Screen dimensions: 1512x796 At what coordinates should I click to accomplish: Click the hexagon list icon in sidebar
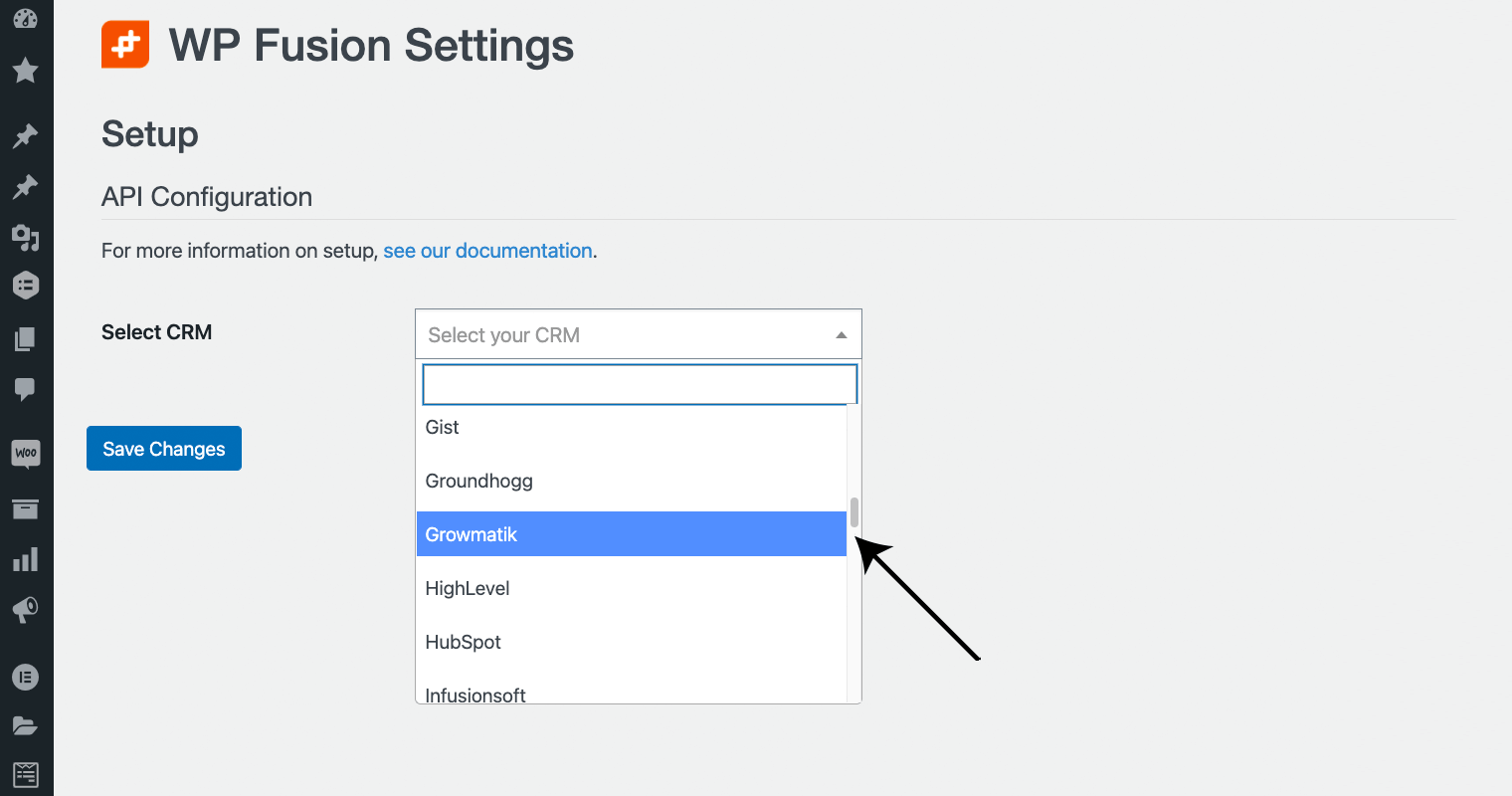point(26,286)
